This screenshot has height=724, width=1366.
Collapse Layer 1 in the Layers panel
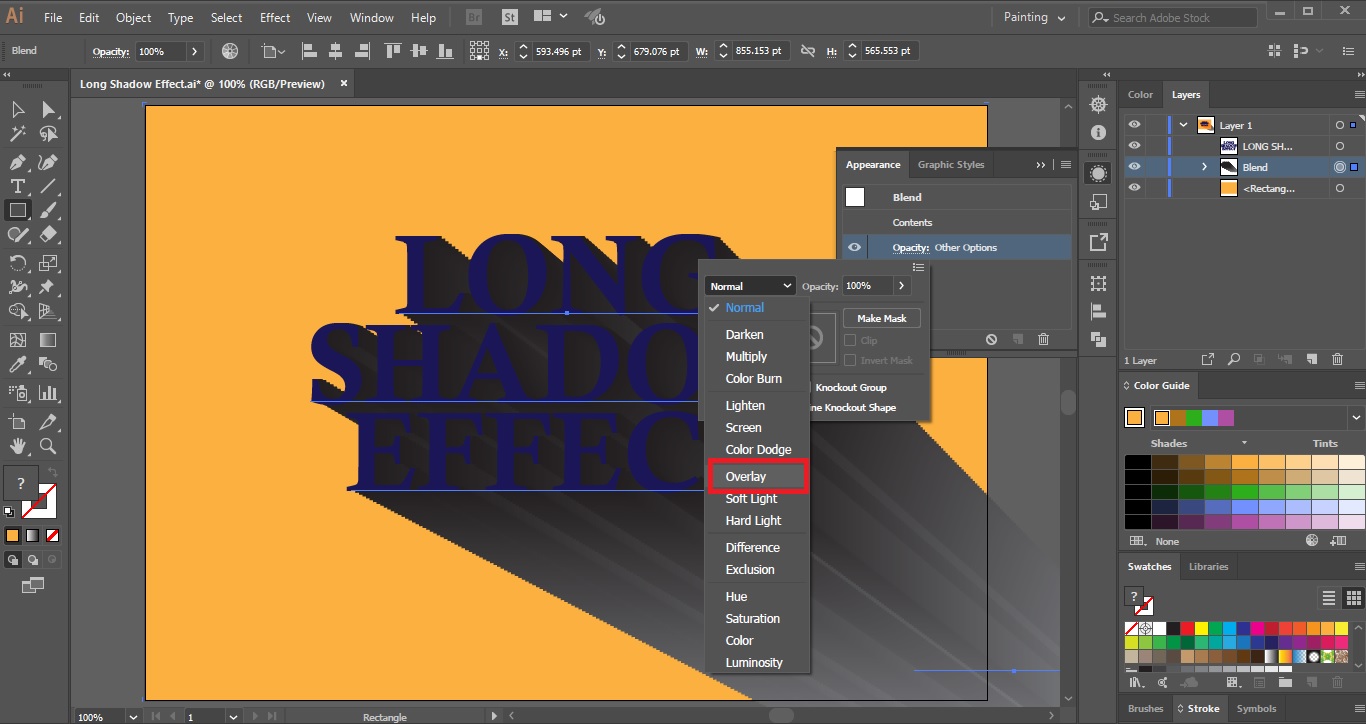[x=1183, y=124]
